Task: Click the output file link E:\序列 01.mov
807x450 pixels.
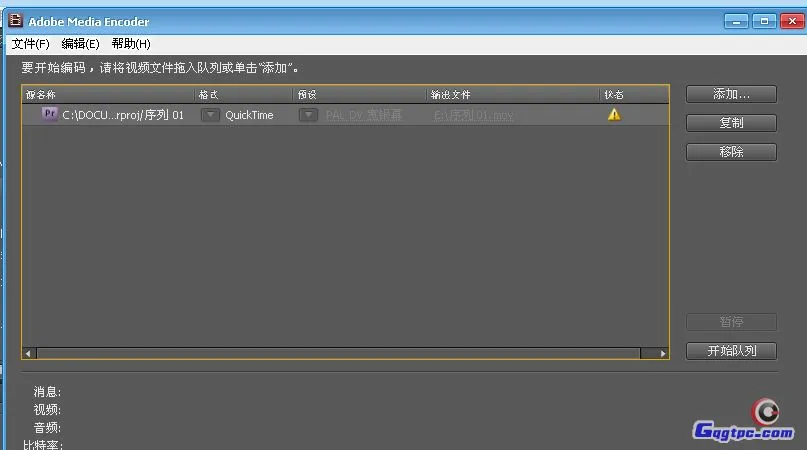Action: pyautogui.click(x=473, y=115)
